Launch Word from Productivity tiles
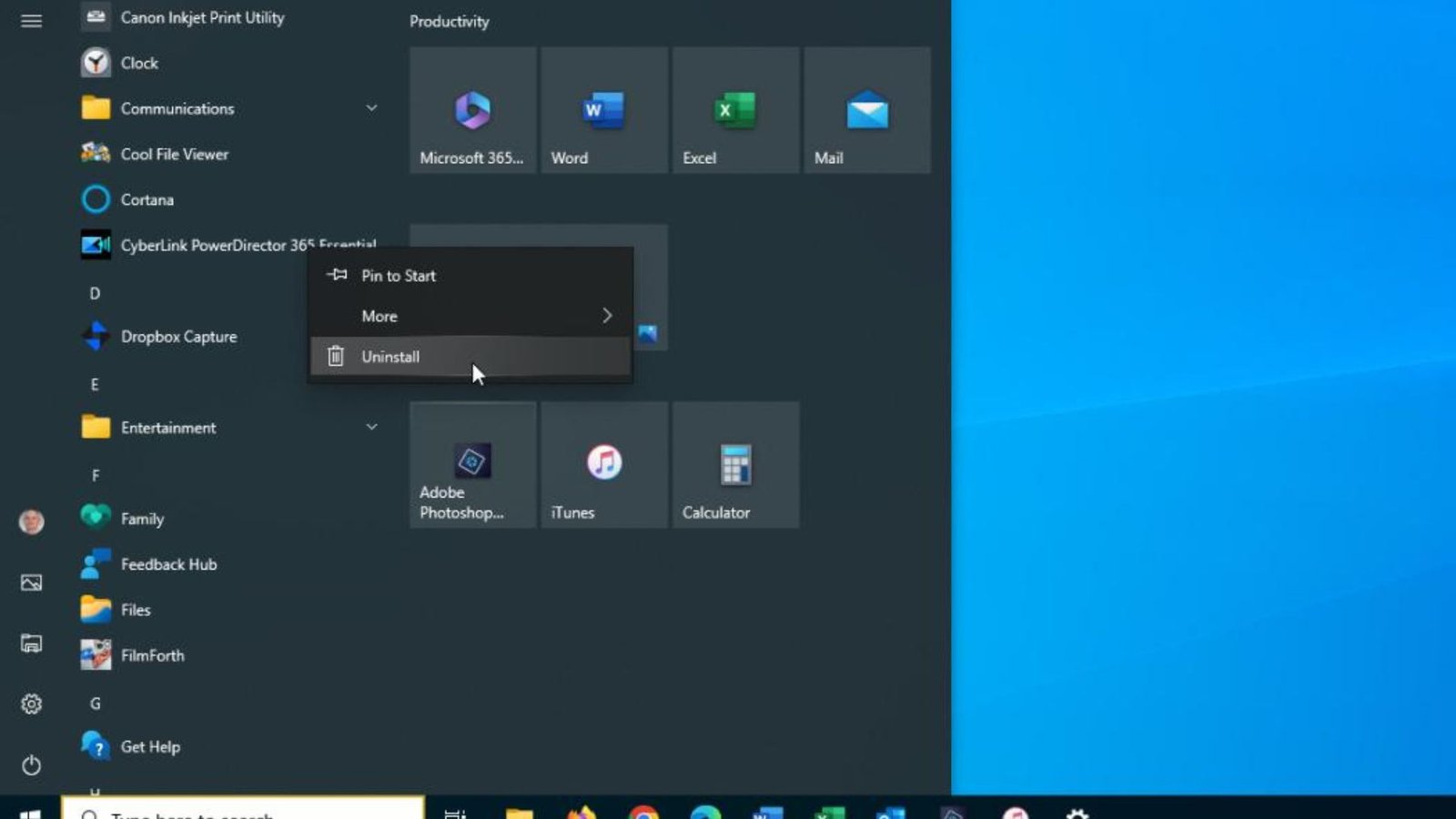Viewport: 1456px width, 819px height. (x=604, y=110)
